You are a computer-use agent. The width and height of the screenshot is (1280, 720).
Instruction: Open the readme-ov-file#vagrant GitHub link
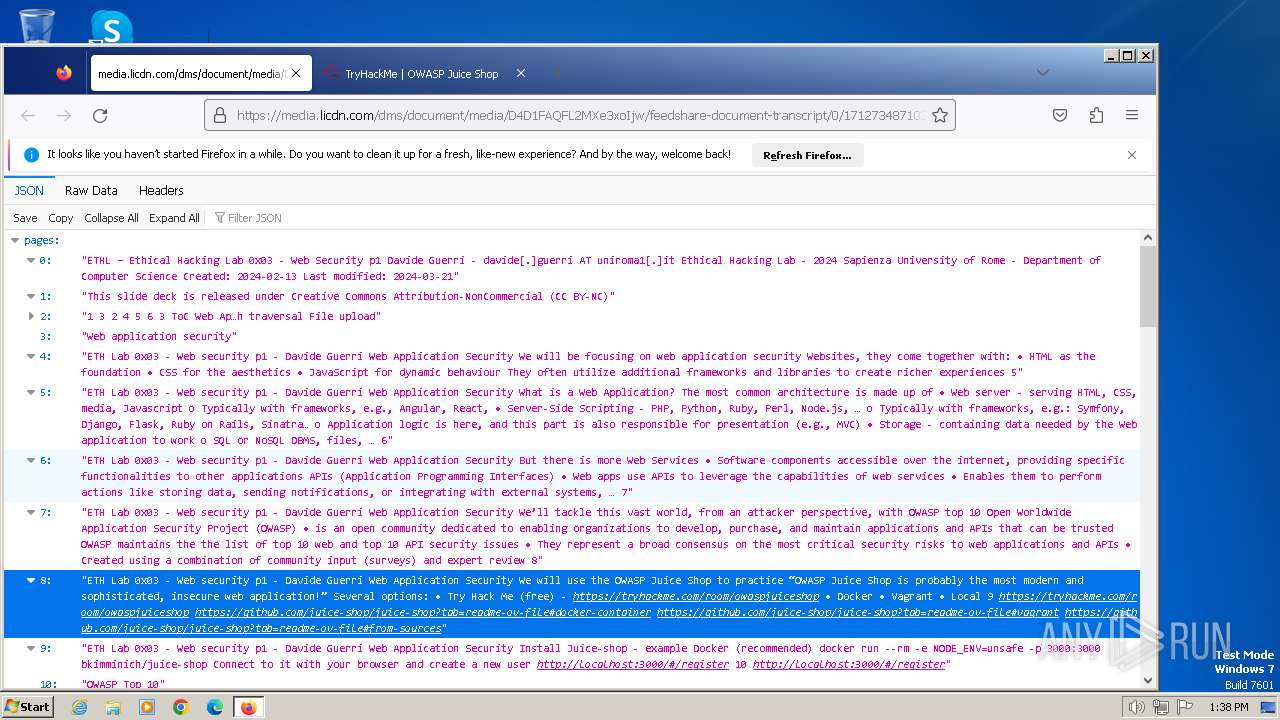857,612
